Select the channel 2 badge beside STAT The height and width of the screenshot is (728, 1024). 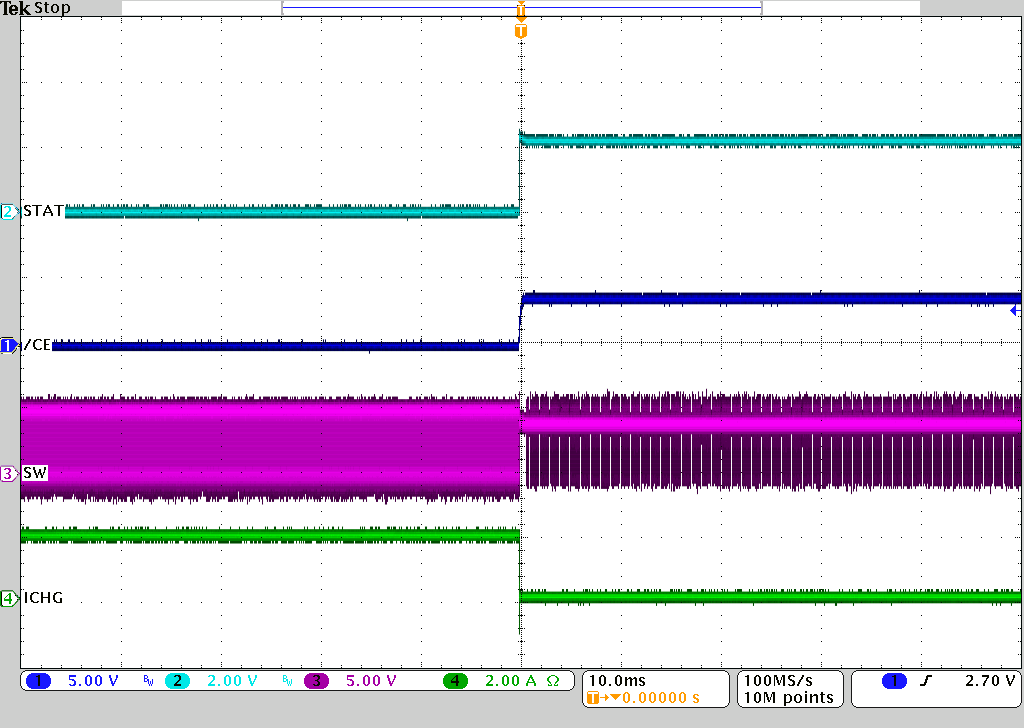click(x=9, y=211)
